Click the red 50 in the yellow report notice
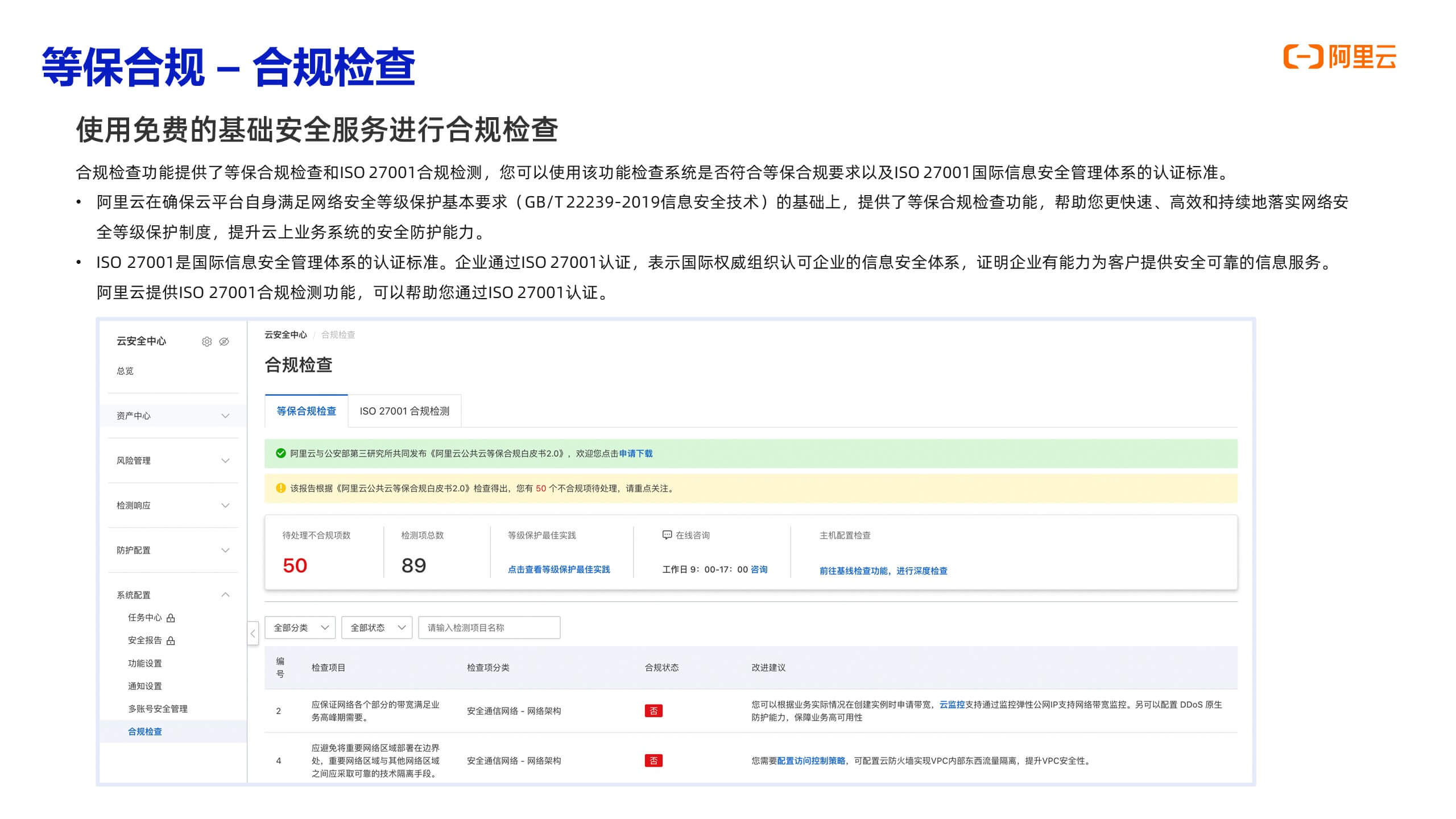1456x819 pixels. point(541,488)
